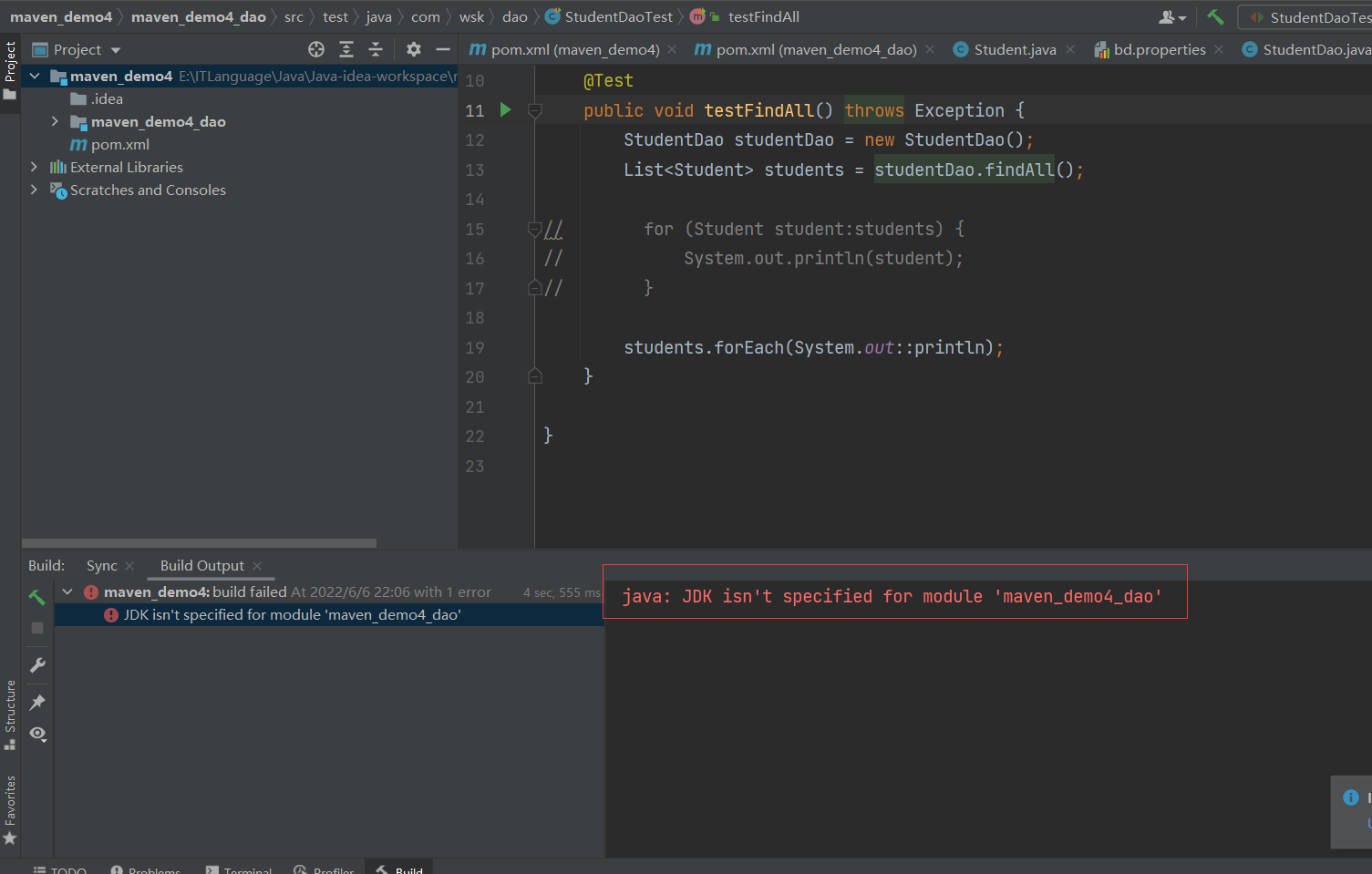Screen dimensions: 1372x874
Task: Click the src breadcrumb
Action: pyautogui.click(x=294, y=16)
